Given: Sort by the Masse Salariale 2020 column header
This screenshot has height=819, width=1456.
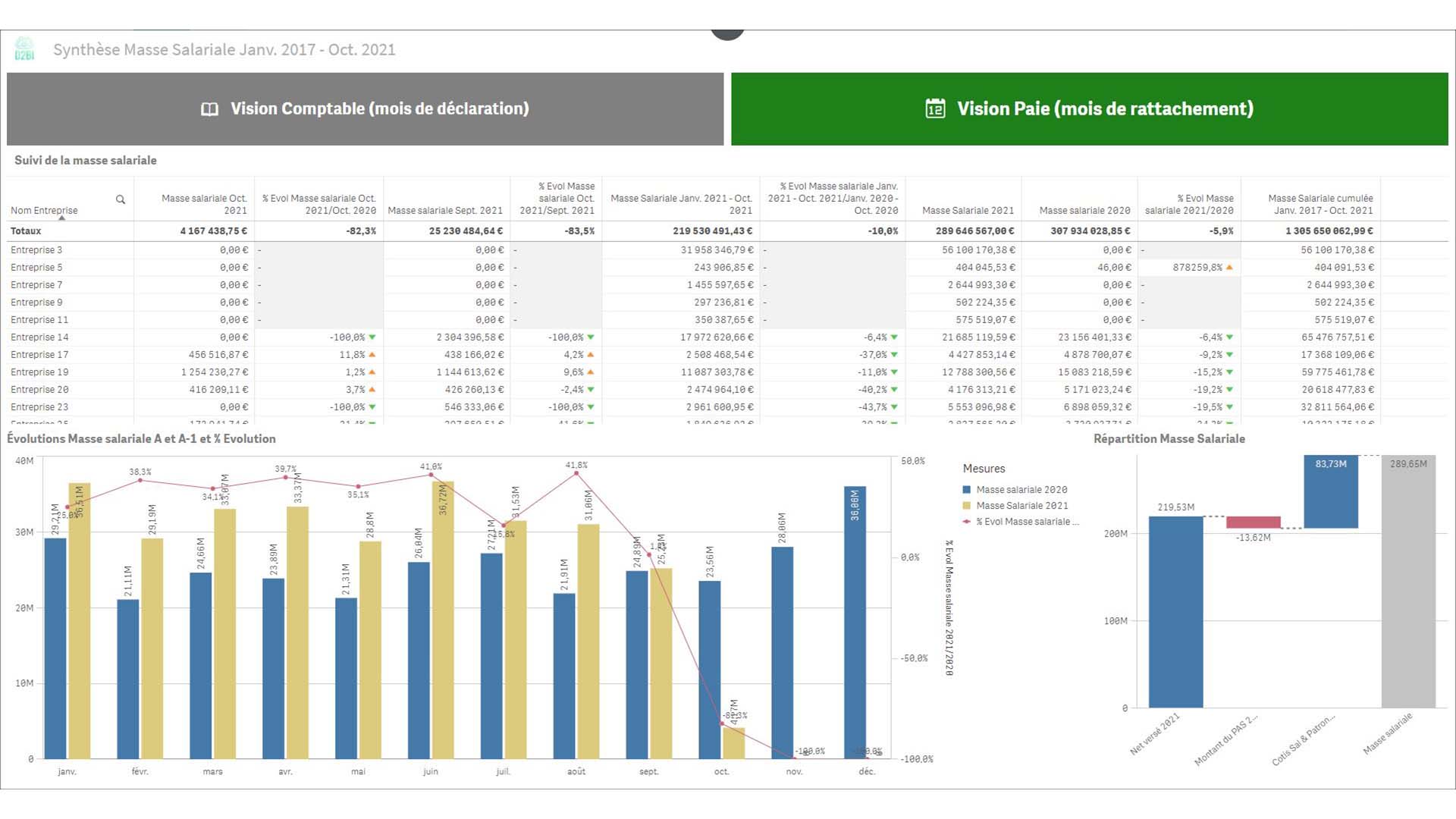Looking at the screenshot, I should coord(1084,210).
